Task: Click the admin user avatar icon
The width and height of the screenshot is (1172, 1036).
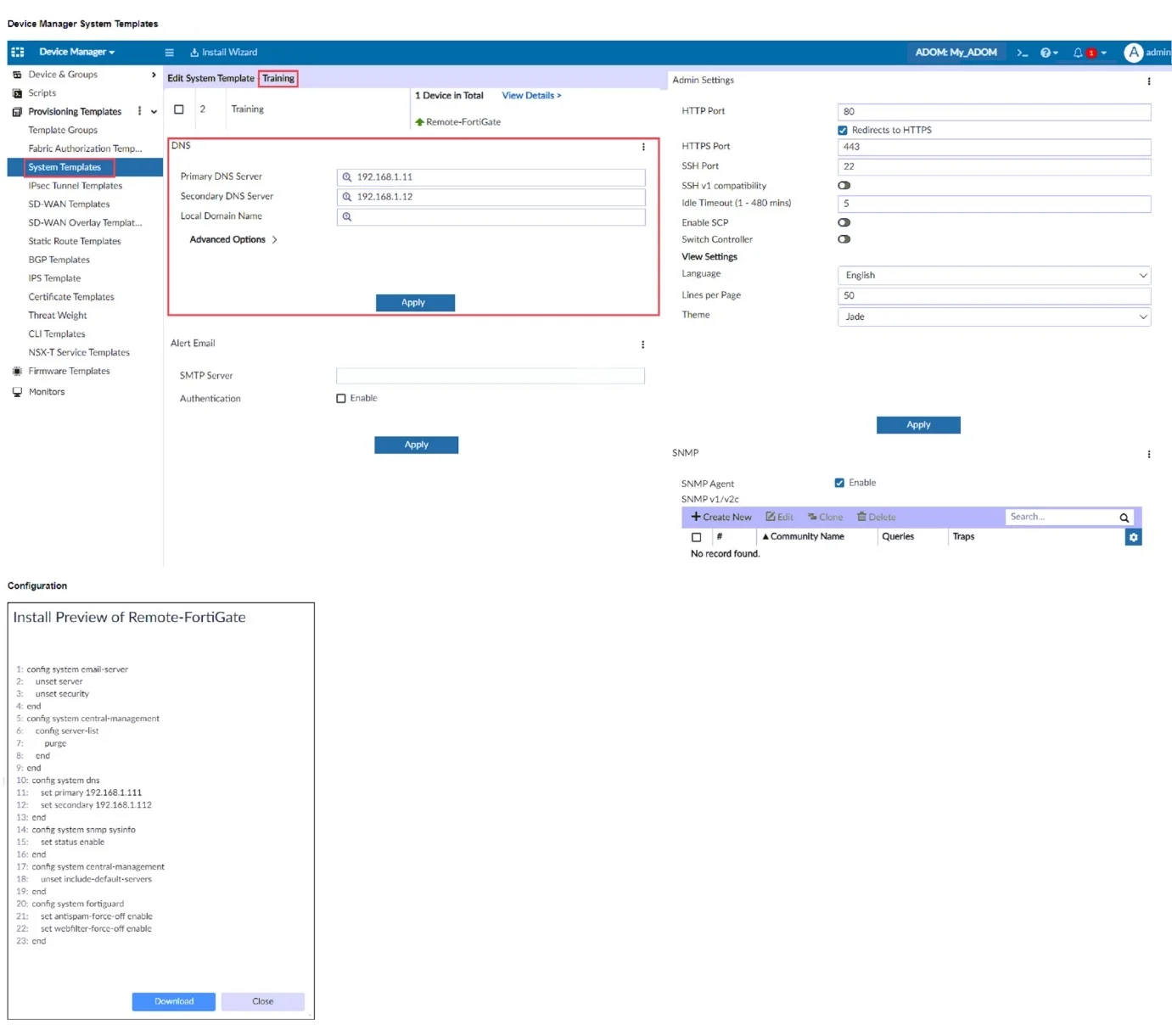Action: click(x=1133, y=53)
